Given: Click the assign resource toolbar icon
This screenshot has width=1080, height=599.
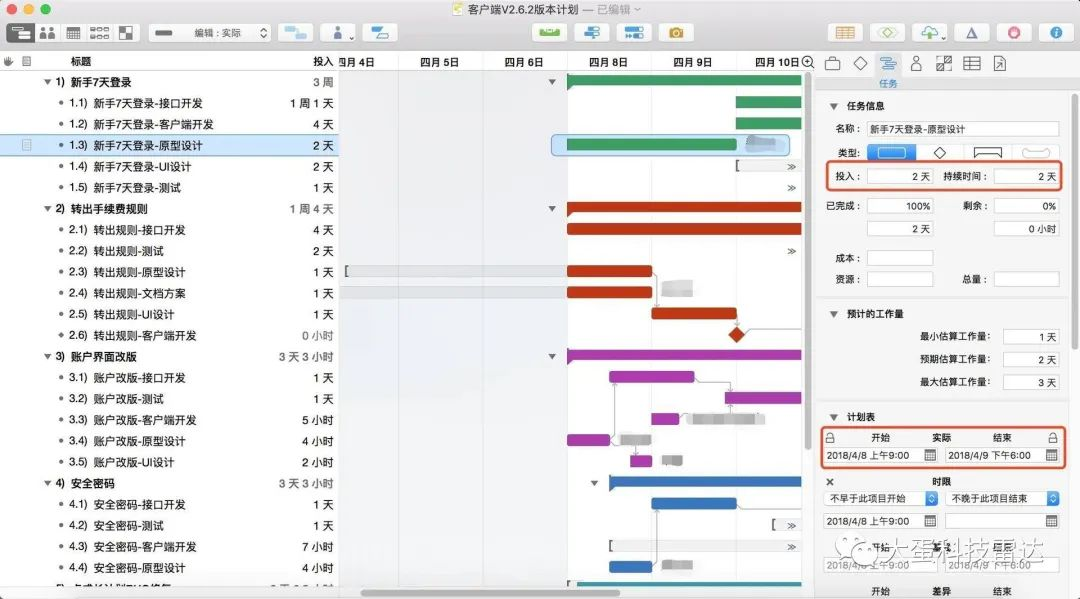Looking at the screenshot, I should point(338,32).
